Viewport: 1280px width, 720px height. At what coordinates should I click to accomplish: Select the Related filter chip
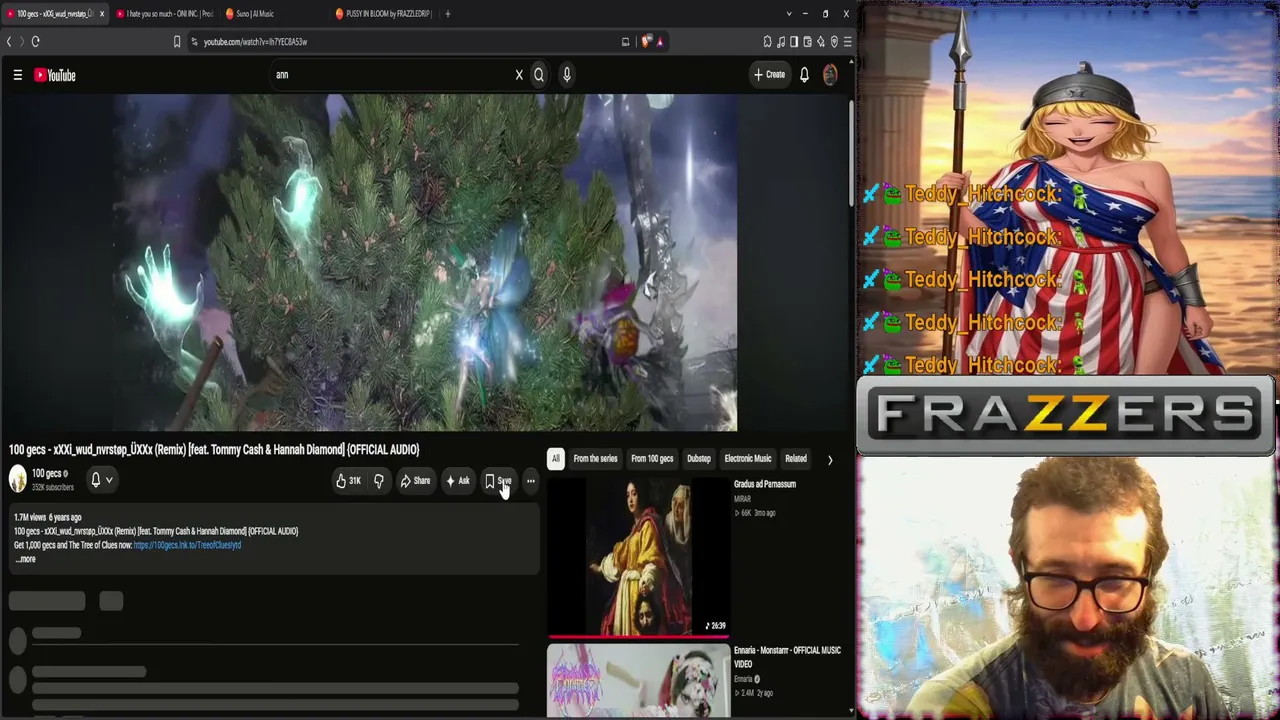click(x=796, y=459)
